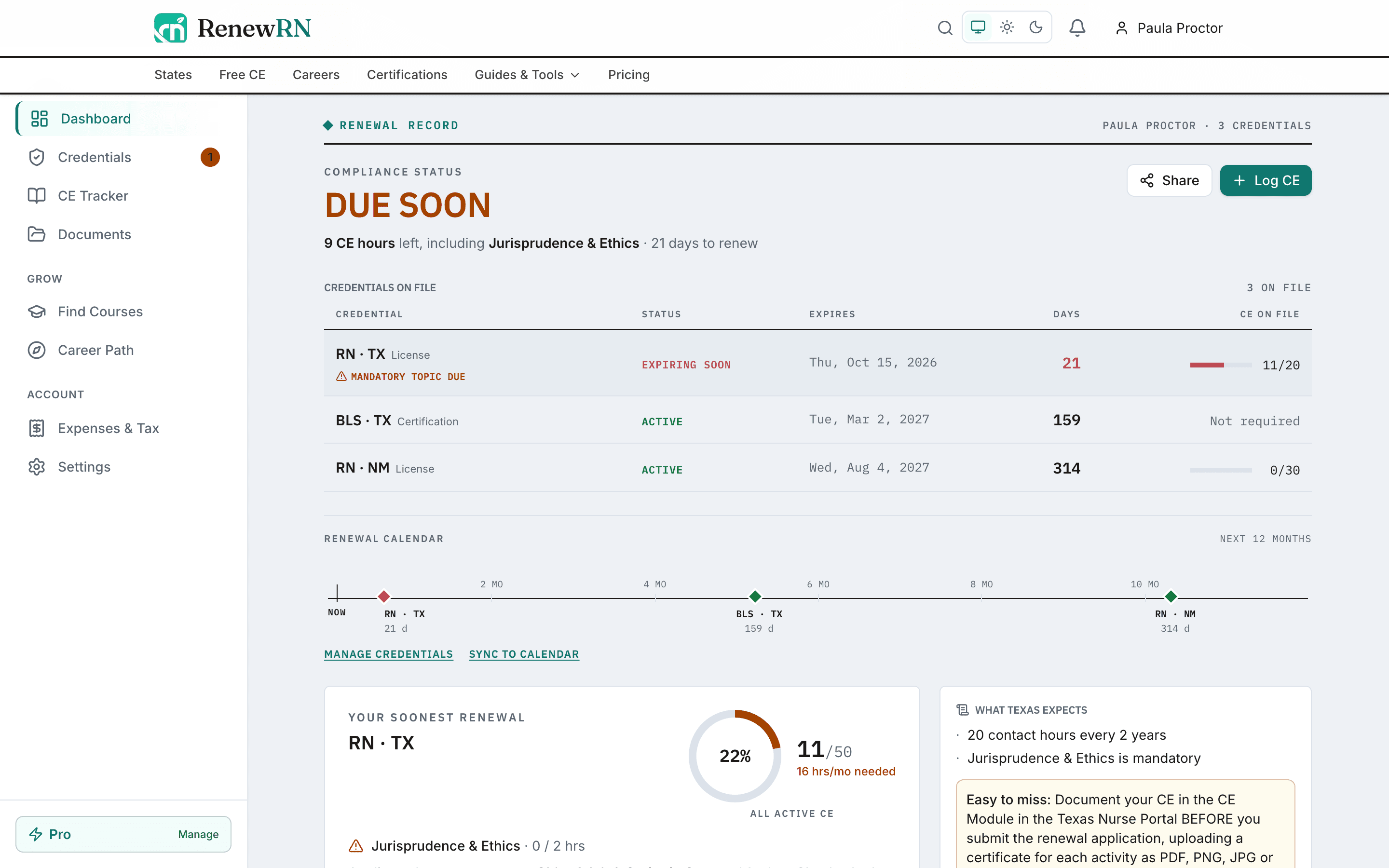Open the RN · TX license row
This screenshot has width=1389, height=868.
click(x=817, y=363)
